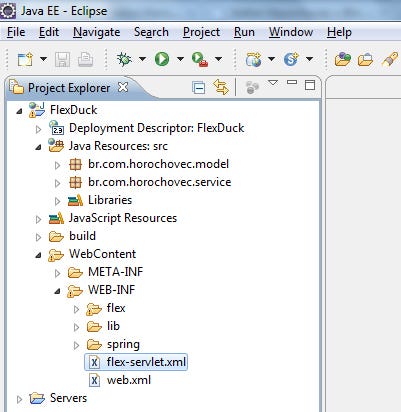This screenshot has width=401, height=412.
Task: Collapse the FlexDuck project node
Action: [x=20, y=111]
